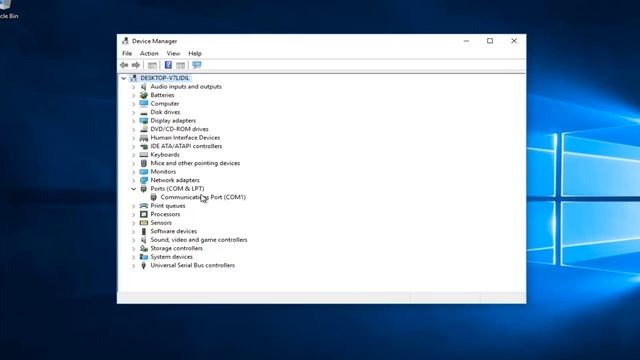The width and height of the screenshot is (640, 360).
Task: Click the Storage controllers icon
Action: coord(144,248)
